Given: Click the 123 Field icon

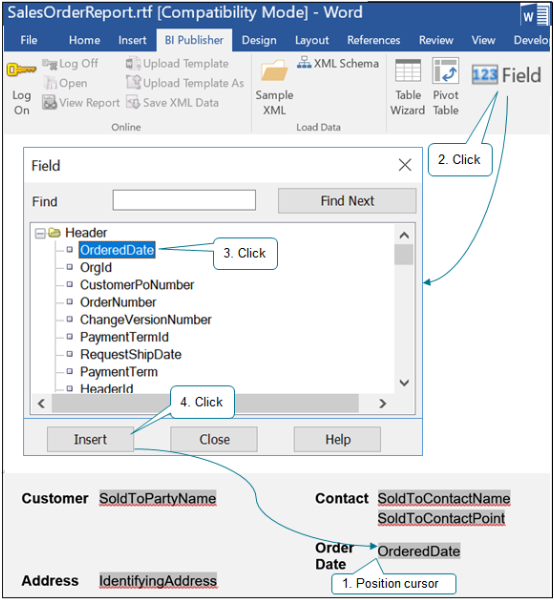Looking at the screenshot, I should pyautogui.click(x=485, y=75).
